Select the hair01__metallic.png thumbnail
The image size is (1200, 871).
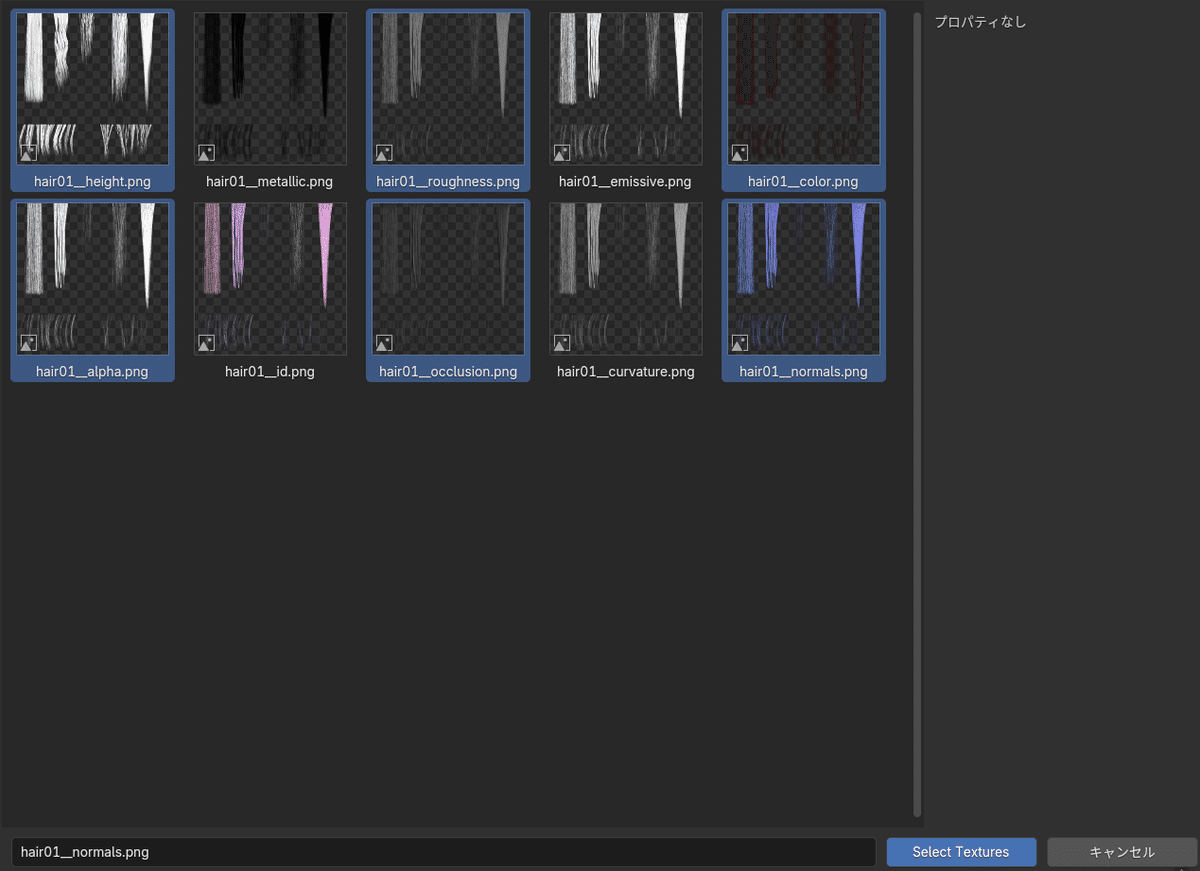coord(270,89)
